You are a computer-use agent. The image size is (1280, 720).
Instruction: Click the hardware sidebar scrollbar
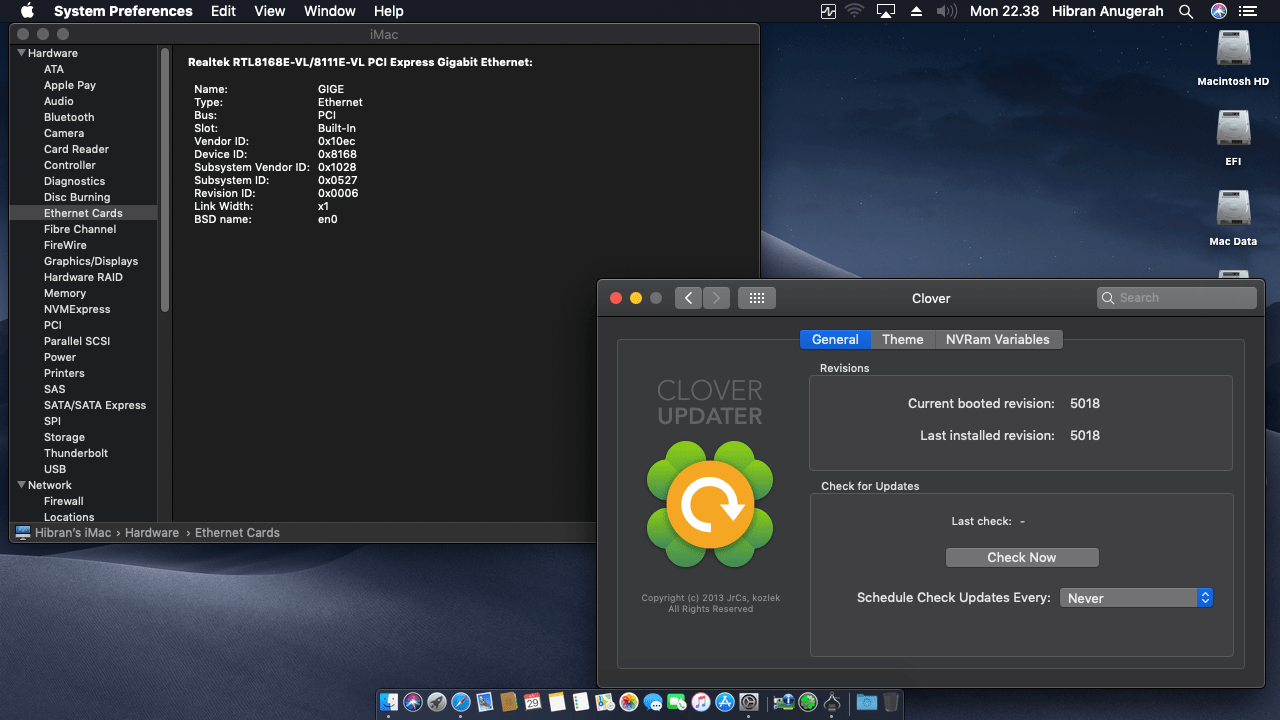point(165,180)
